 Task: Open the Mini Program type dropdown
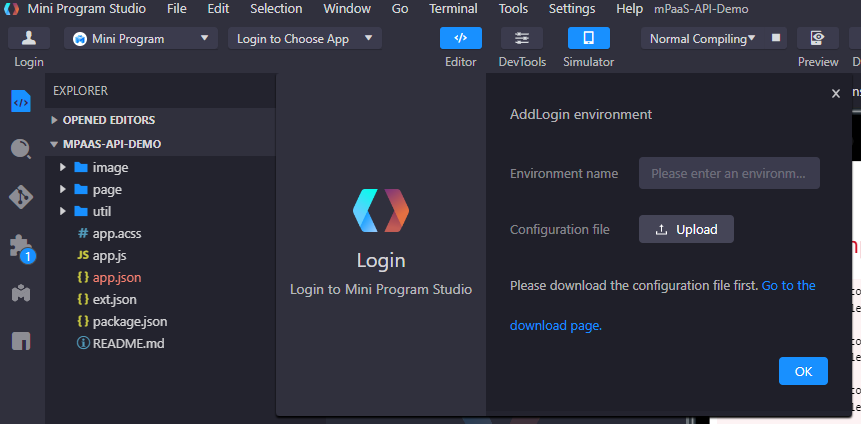click(x=141, y=38)
